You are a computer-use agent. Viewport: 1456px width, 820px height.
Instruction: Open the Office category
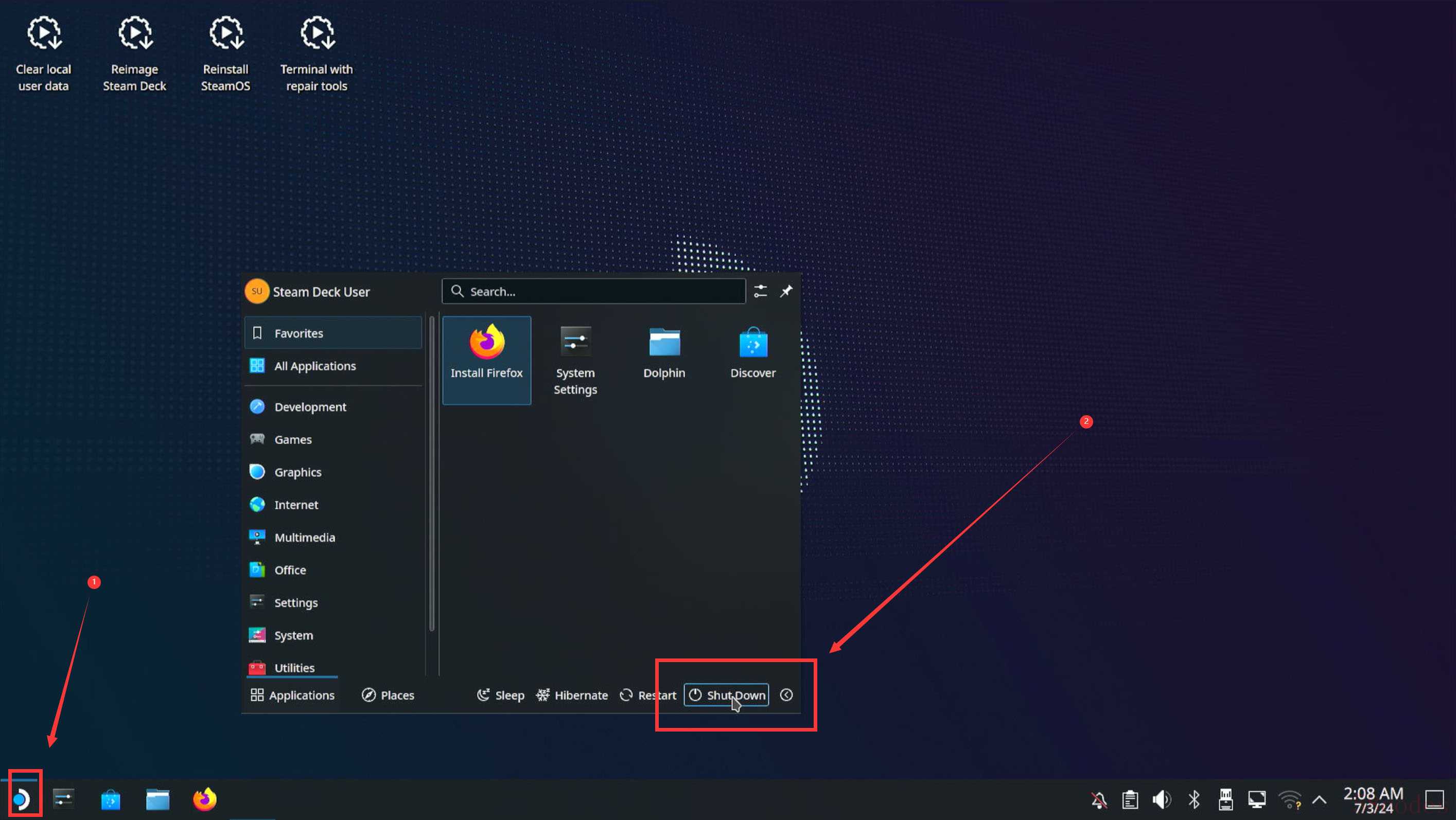334,569
